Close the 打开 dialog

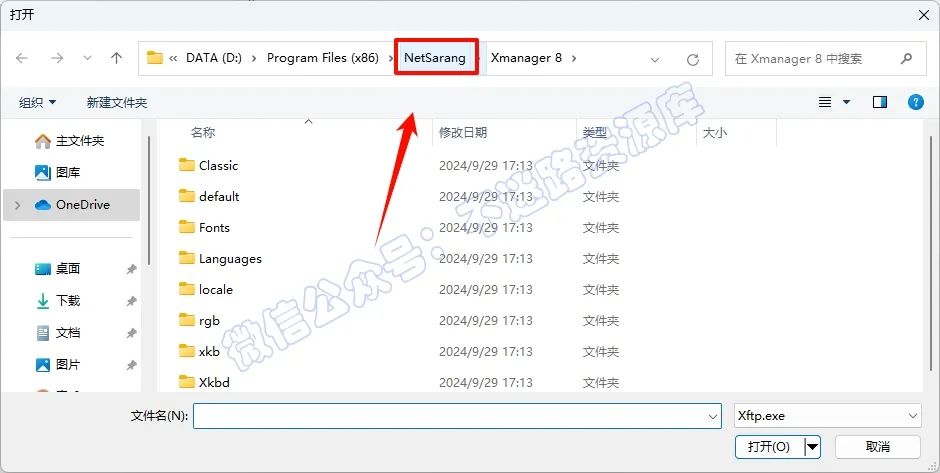(924, 15)
